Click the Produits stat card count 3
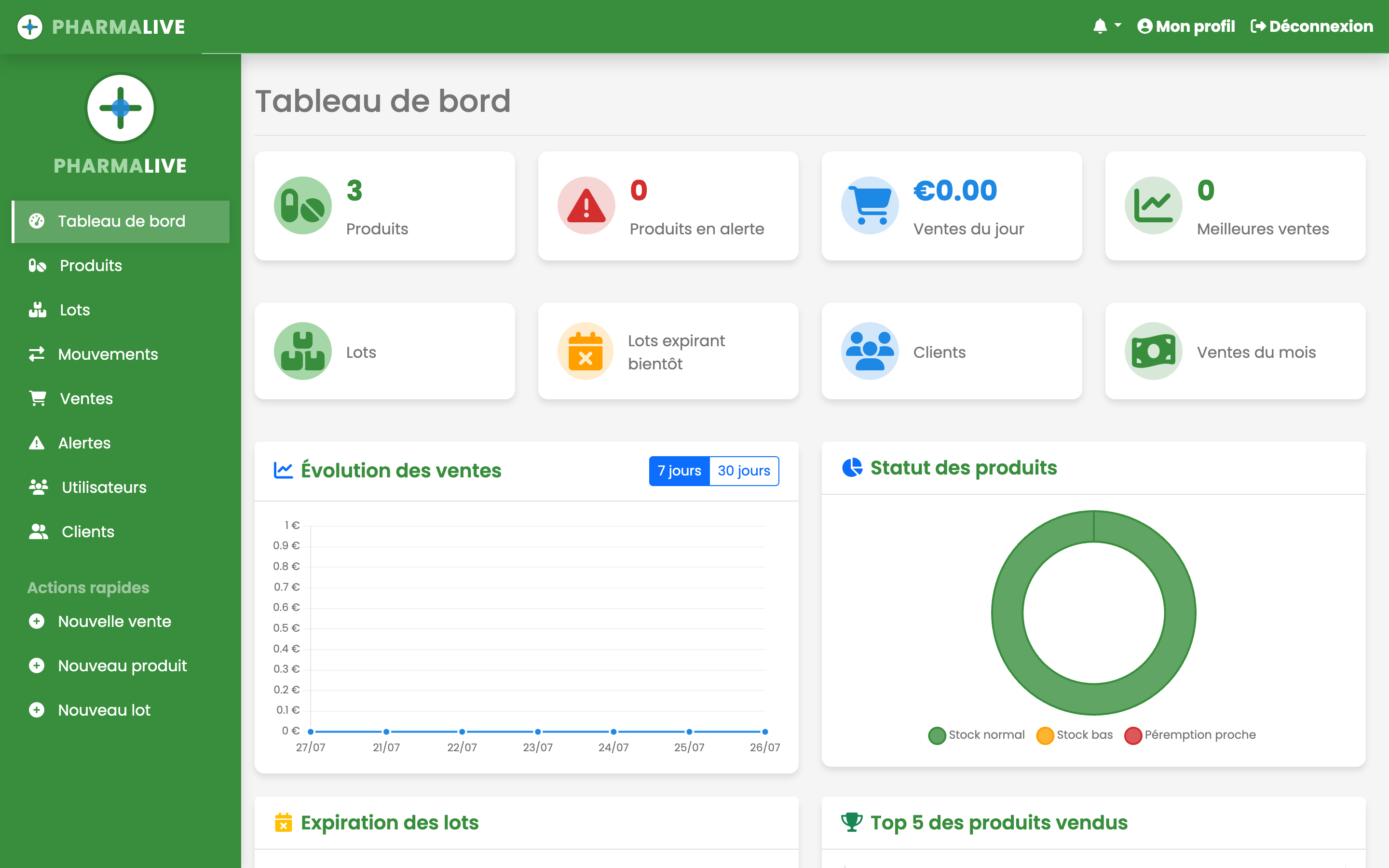Image resolution: width=1389 pixels, height=868 pixels. pos(354,190)
